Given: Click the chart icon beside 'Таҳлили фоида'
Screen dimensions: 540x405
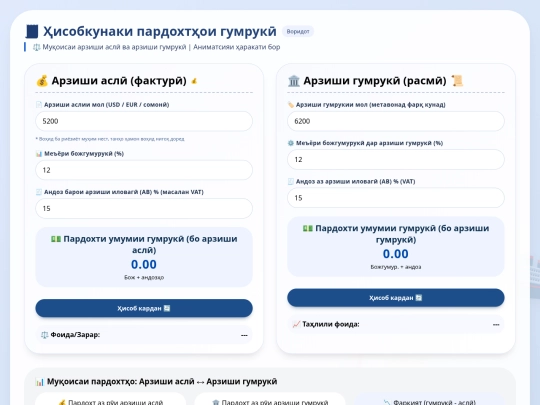Looking at the screenshot, I should click(296, 324).
